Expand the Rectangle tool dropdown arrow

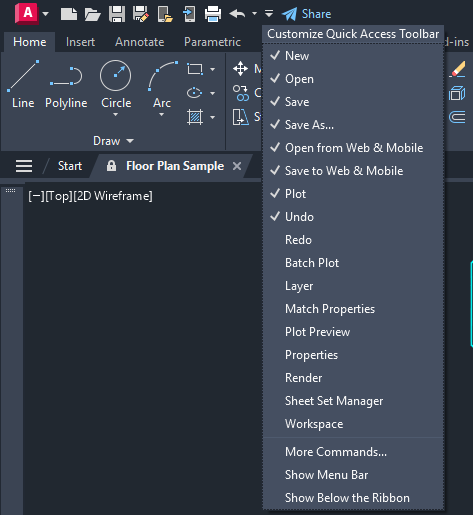click(x=212, y=69)
